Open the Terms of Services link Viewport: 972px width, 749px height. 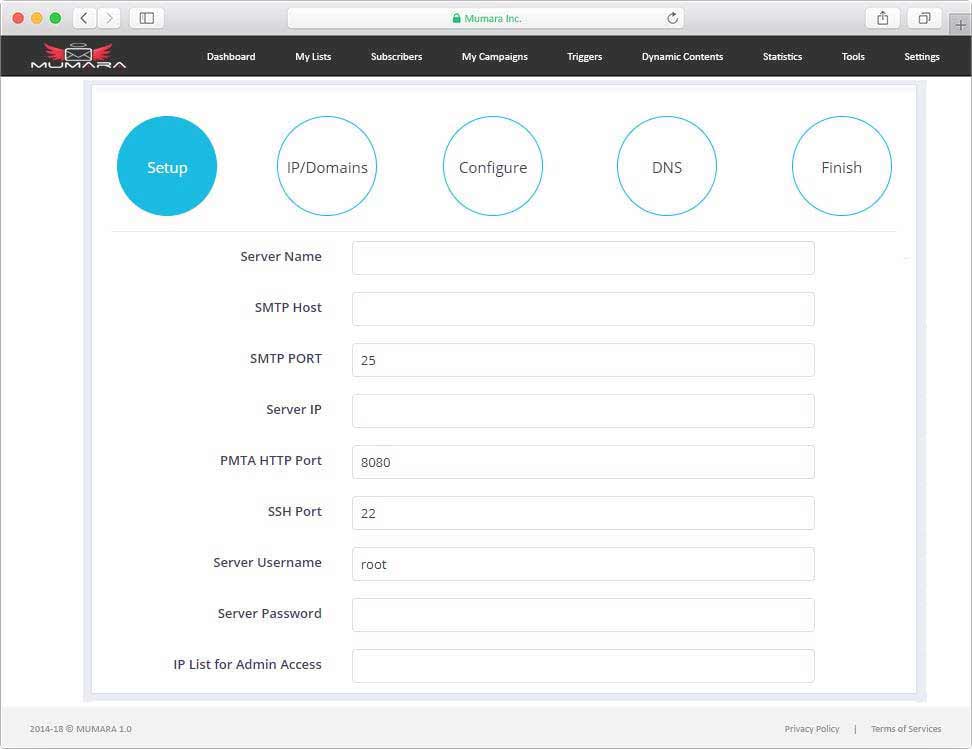coord(906,729)
